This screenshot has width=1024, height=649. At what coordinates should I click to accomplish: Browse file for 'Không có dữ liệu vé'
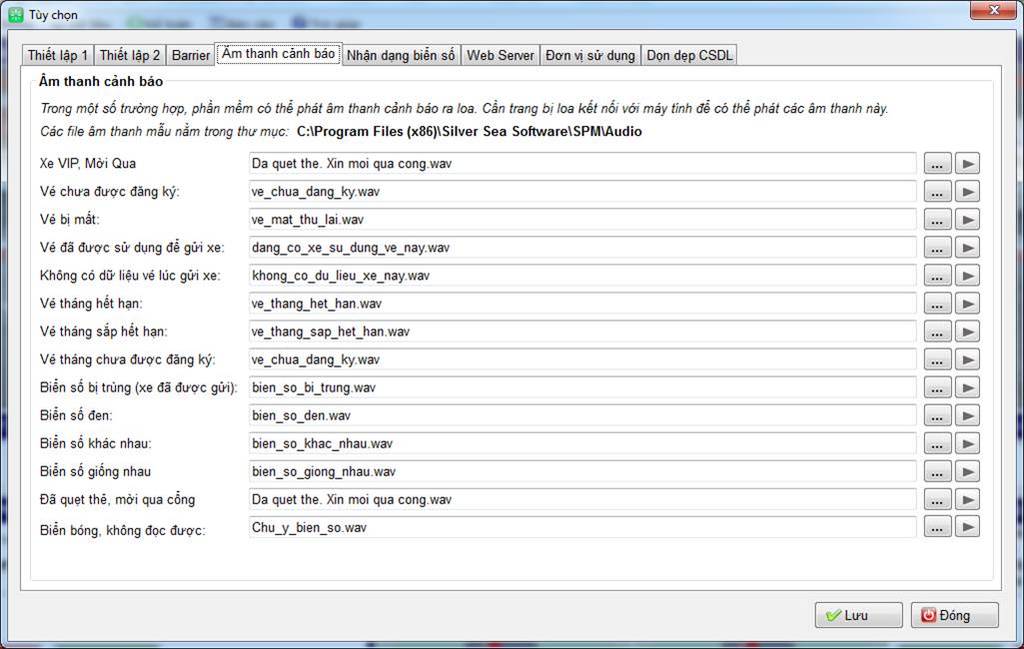click(x=937, y=275)
